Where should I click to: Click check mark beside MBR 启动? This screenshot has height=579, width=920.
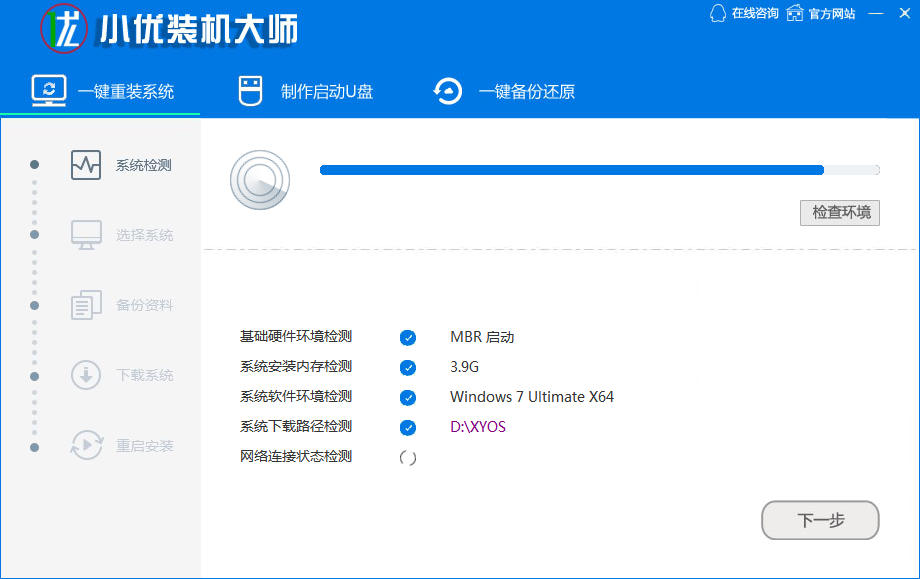click(x=408, y=337)
